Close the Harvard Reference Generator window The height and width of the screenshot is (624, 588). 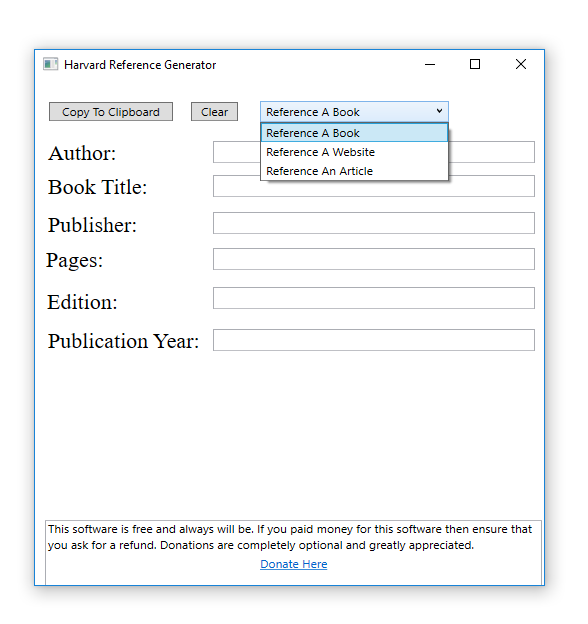[520, 64]
